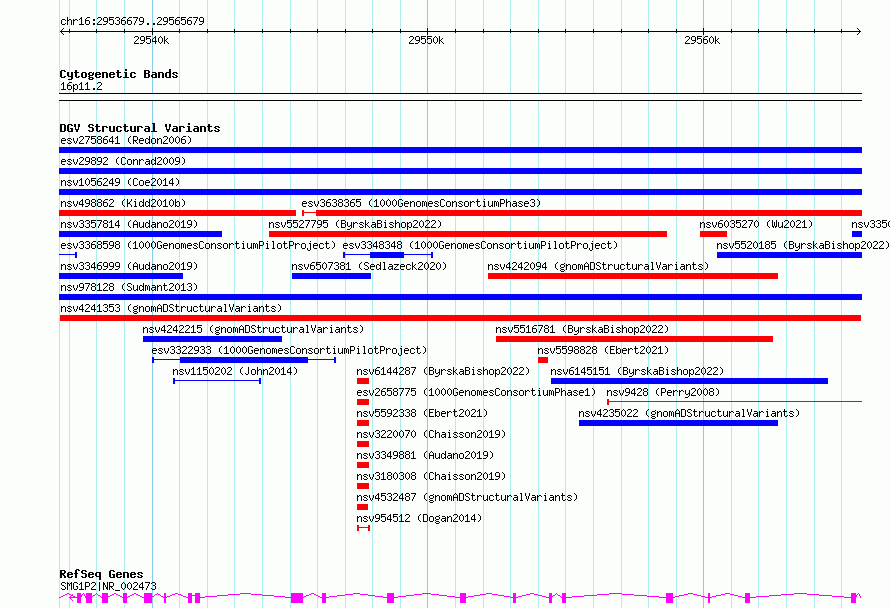The height and width of the screenshot is (608, 890).
Task: Click the blue feature under nsv1150202
Action: tap(217, 381)
